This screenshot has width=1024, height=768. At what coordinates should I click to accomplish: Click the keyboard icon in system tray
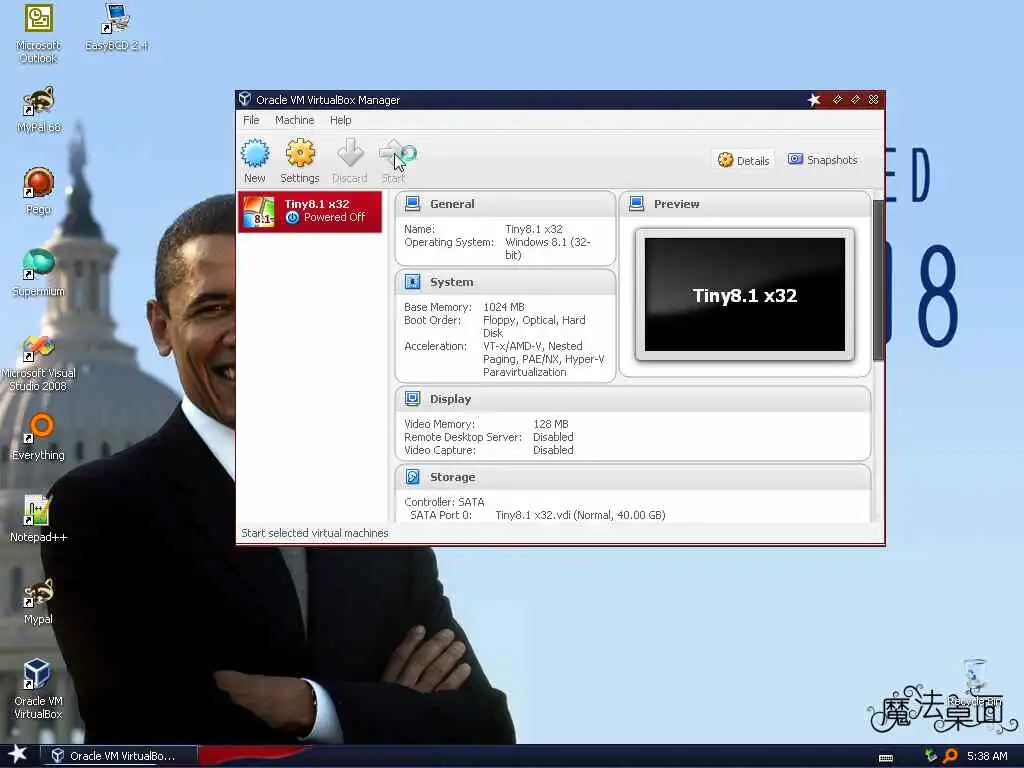tap(886, 757)
